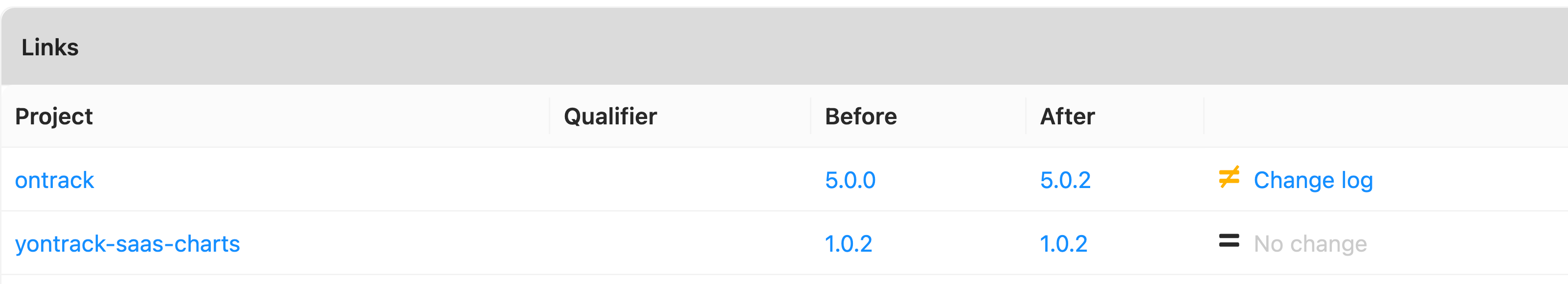Image resolution: width=1568 pixels, height=284 pixels.
Task: Click the Links panel title
Action: pyautogui.click(x=50, y=47)
